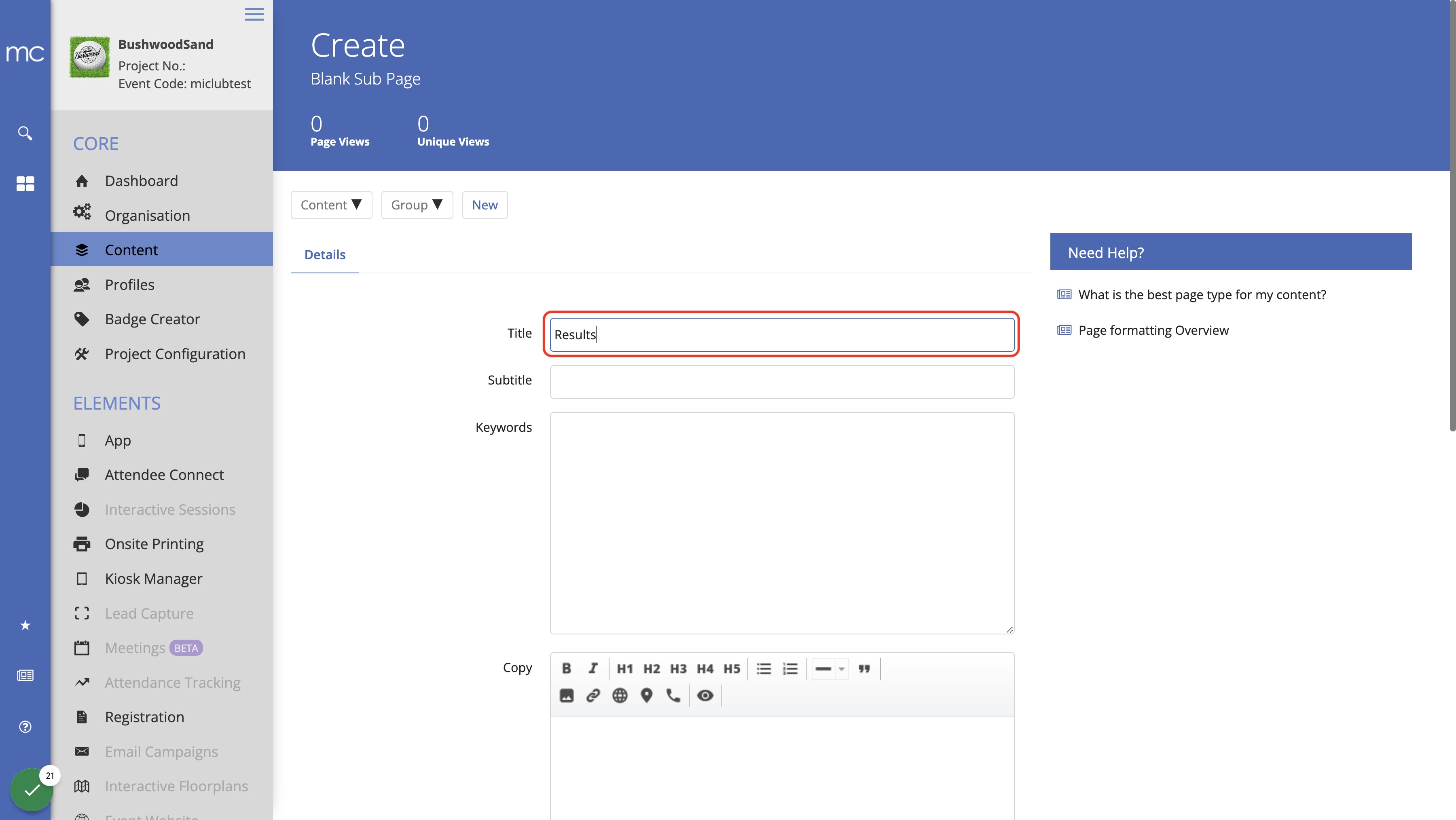Insert a horizontal rule line
Screen dimensions: 1456x820
[823, 668]
